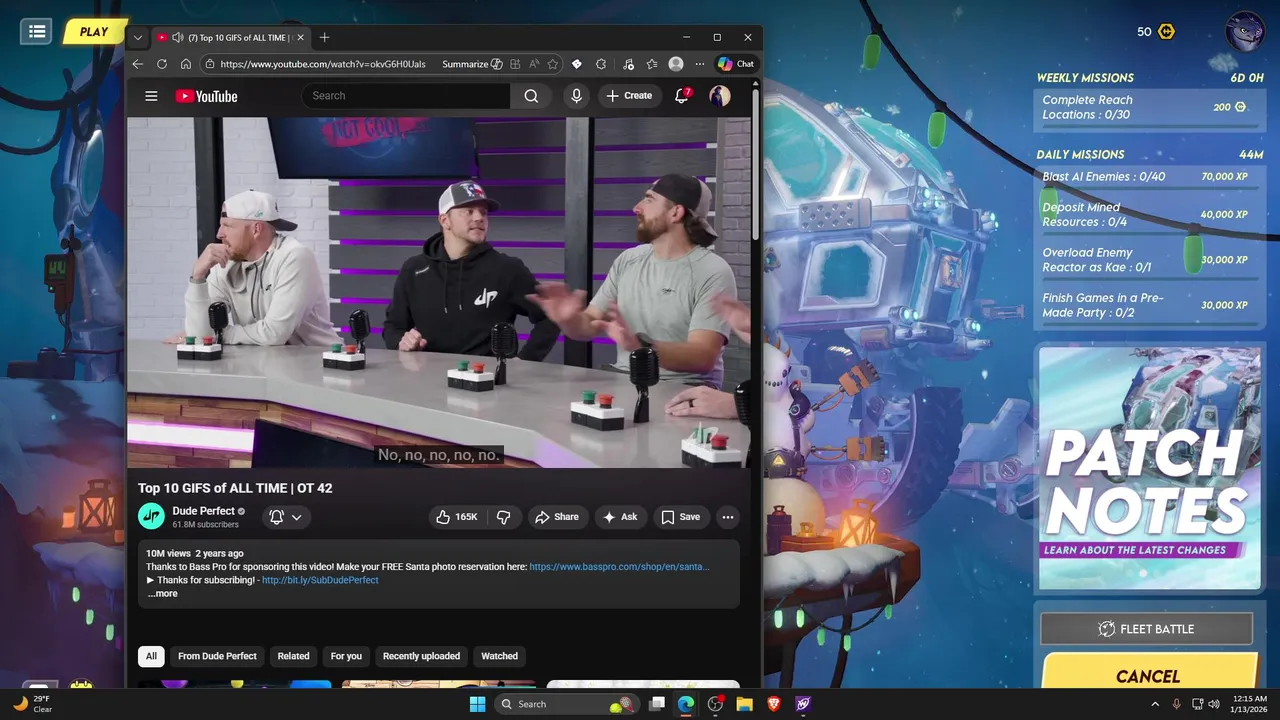
Task: Click the game currency coin icon
Action: pyautogui.click(x=1166, y=32)
